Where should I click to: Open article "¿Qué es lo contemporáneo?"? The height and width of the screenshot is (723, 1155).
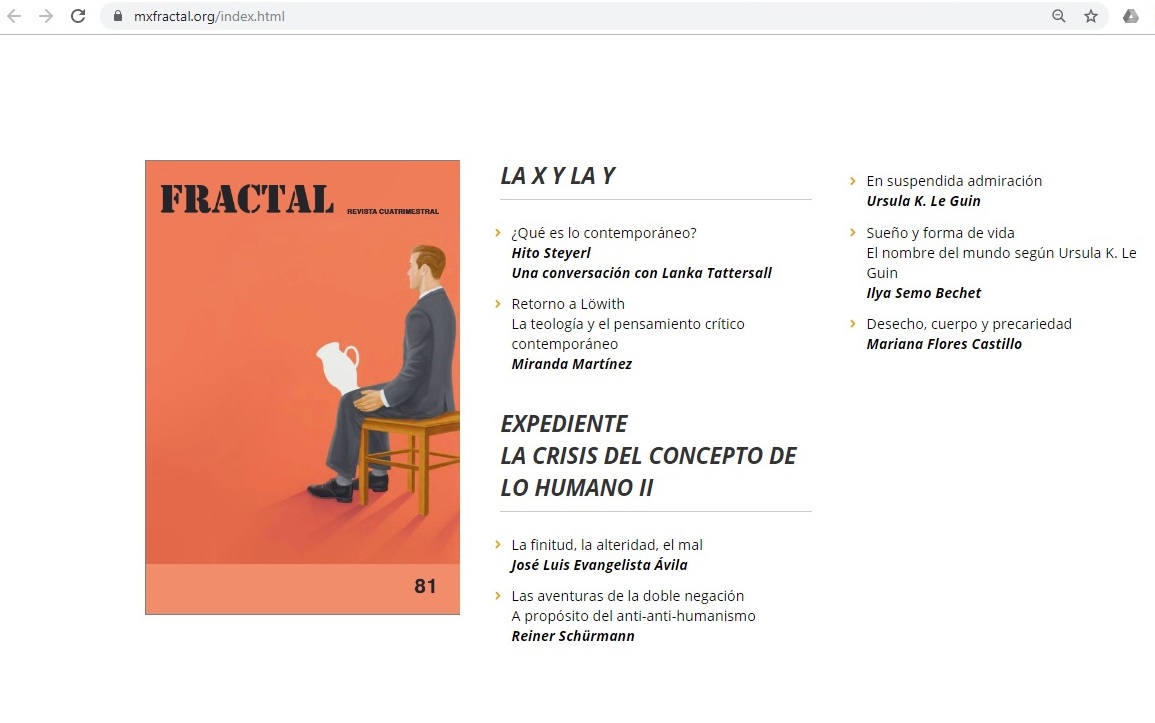click(604, 233)
